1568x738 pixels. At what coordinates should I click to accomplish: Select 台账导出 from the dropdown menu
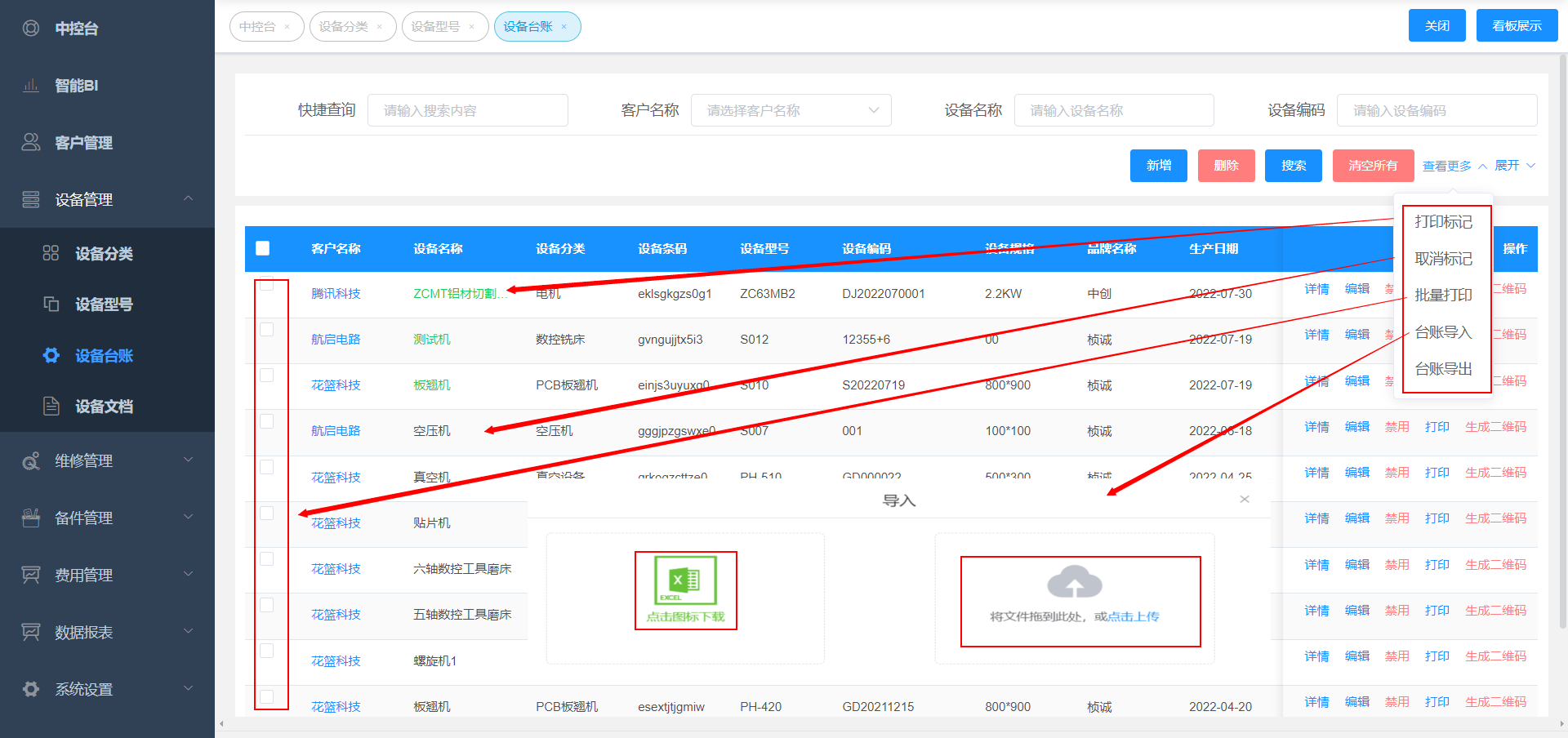pos(1443,369)
